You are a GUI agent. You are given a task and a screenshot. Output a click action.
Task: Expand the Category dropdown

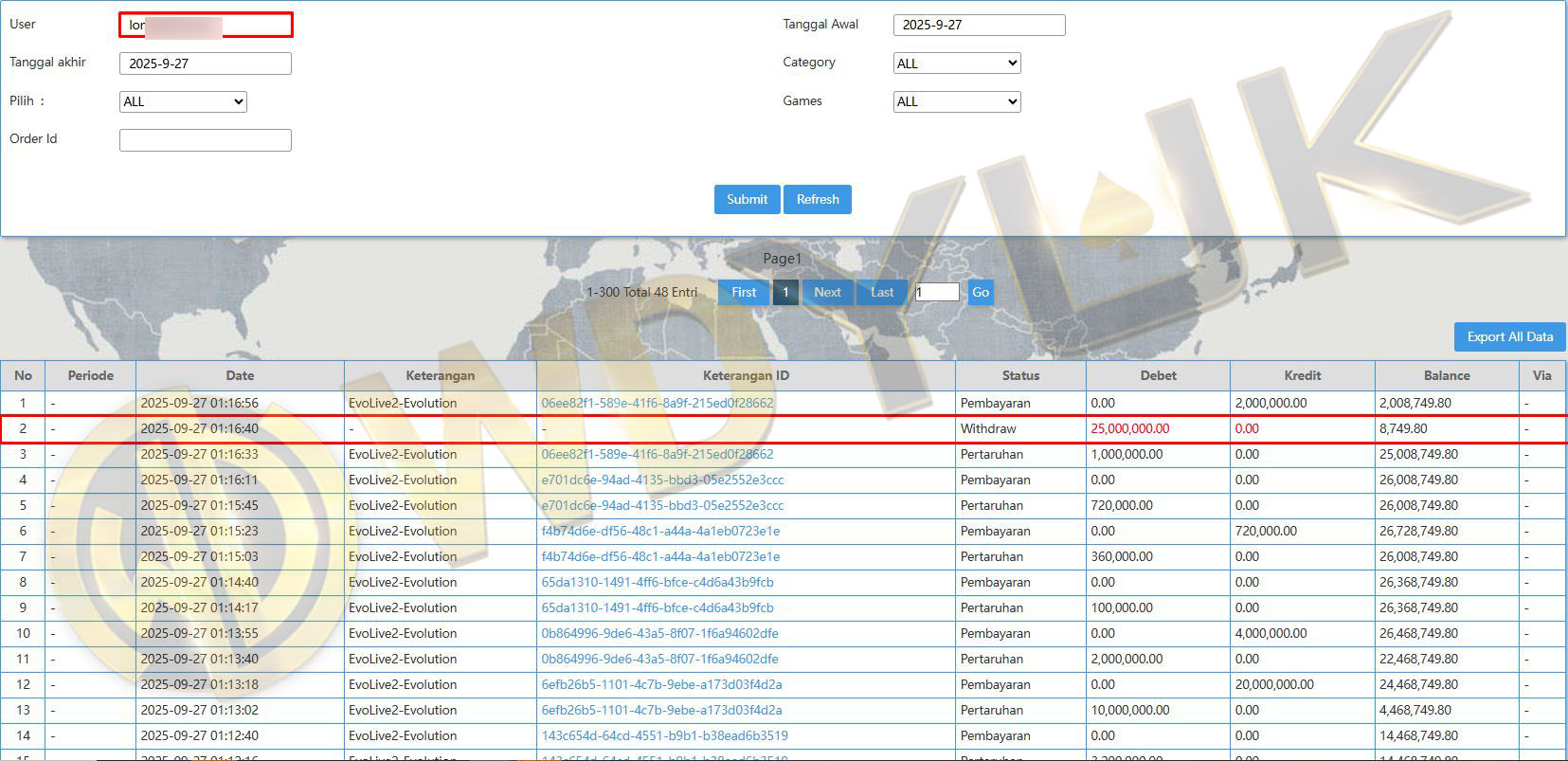pos(956,63)
